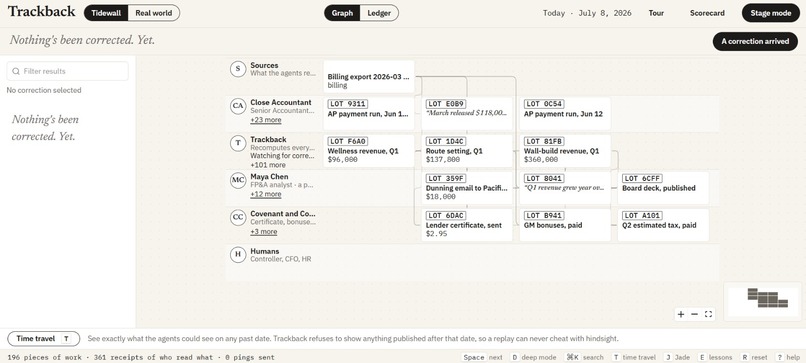The height and width of the screenshot is (363, 806).
Task: Open LOT 0C54 AP payment run card
Action: pyautogui.click(x=565, y=114)
